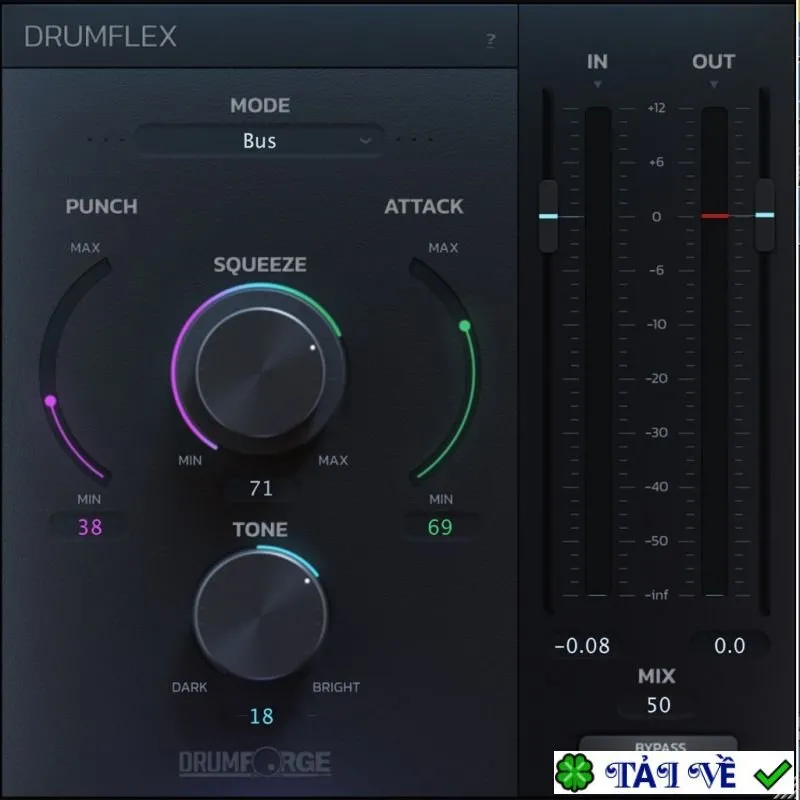The height and width of the screenshot is (800, 800).
Task: Click the SQUEEZE label
Action: coord(260,264)
